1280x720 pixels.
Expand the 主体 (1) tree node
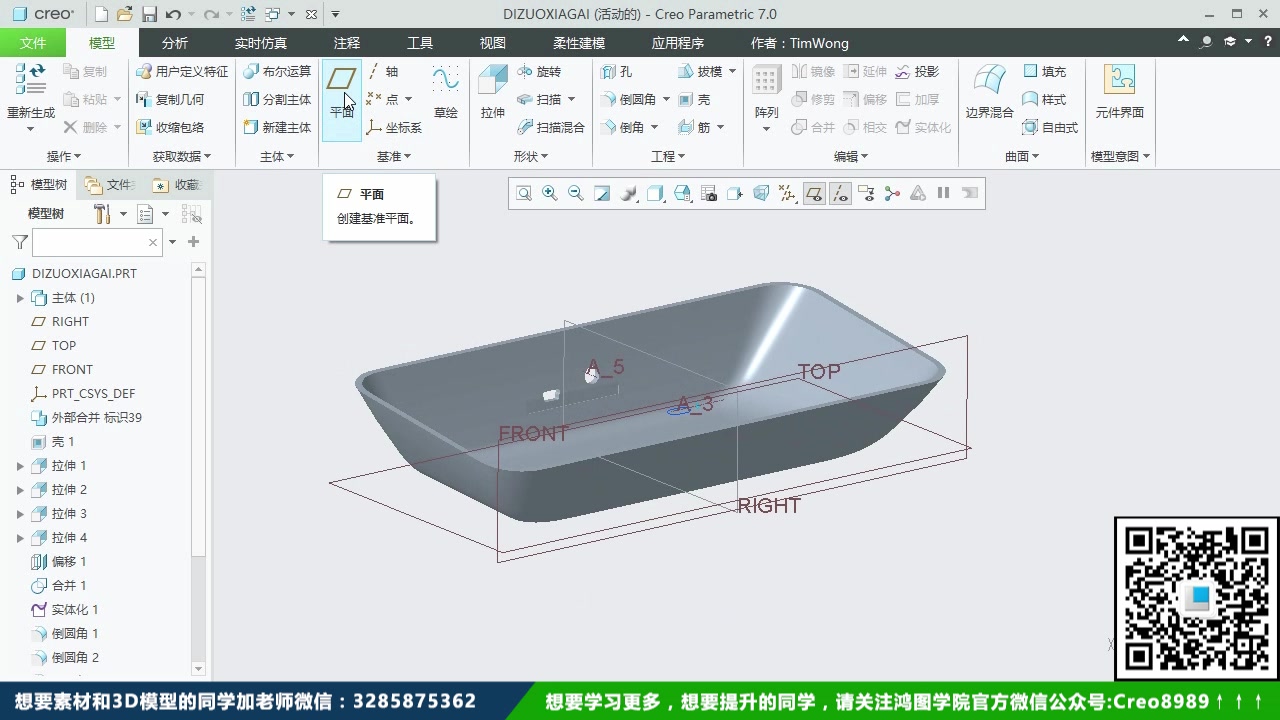tap(20, 297)
